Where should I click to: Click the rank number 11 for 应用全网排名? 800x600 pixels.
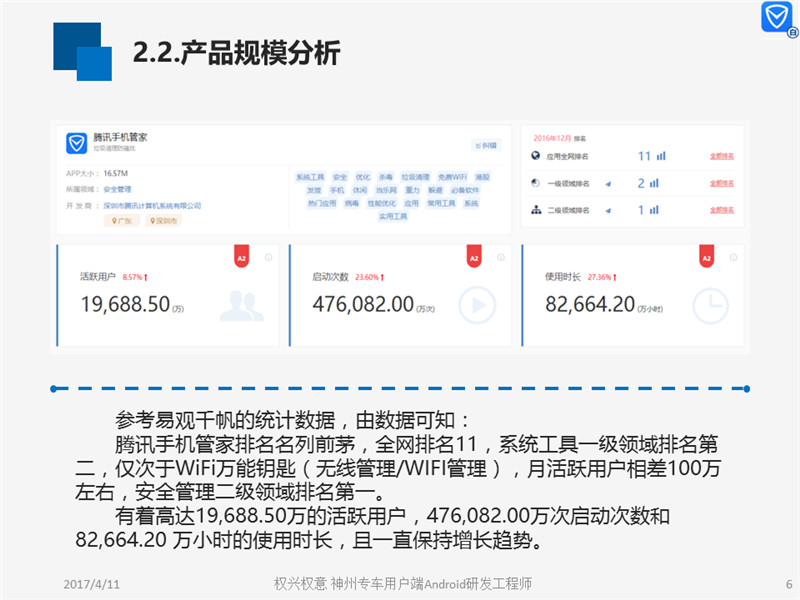tap(644, 156)
